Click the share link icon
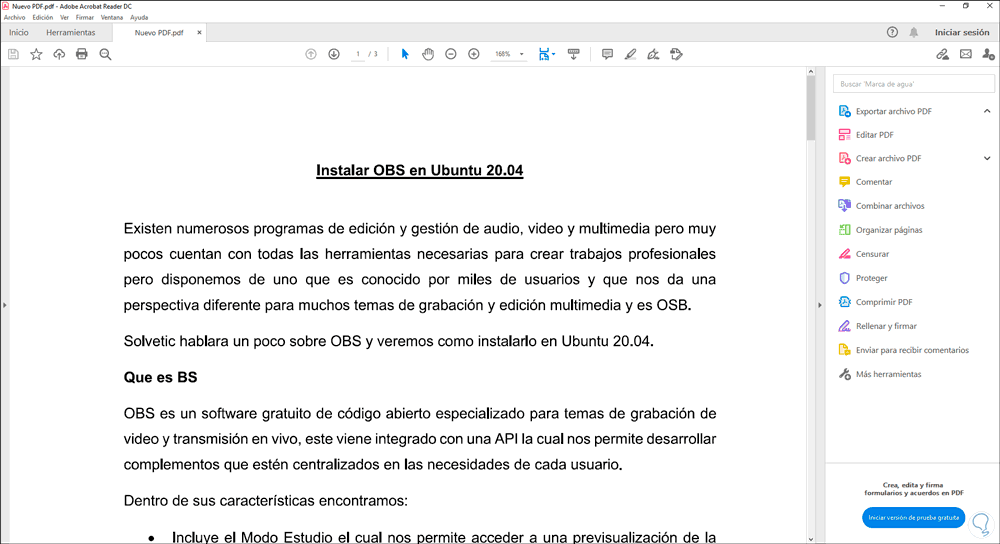1000x544 pixels. (942, 54)
